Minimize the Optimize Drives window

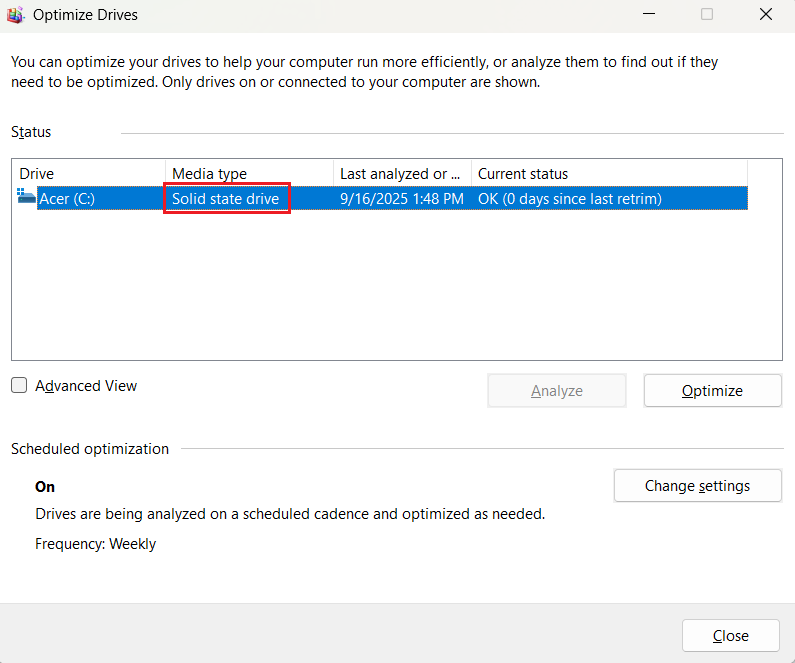[649, 14]
